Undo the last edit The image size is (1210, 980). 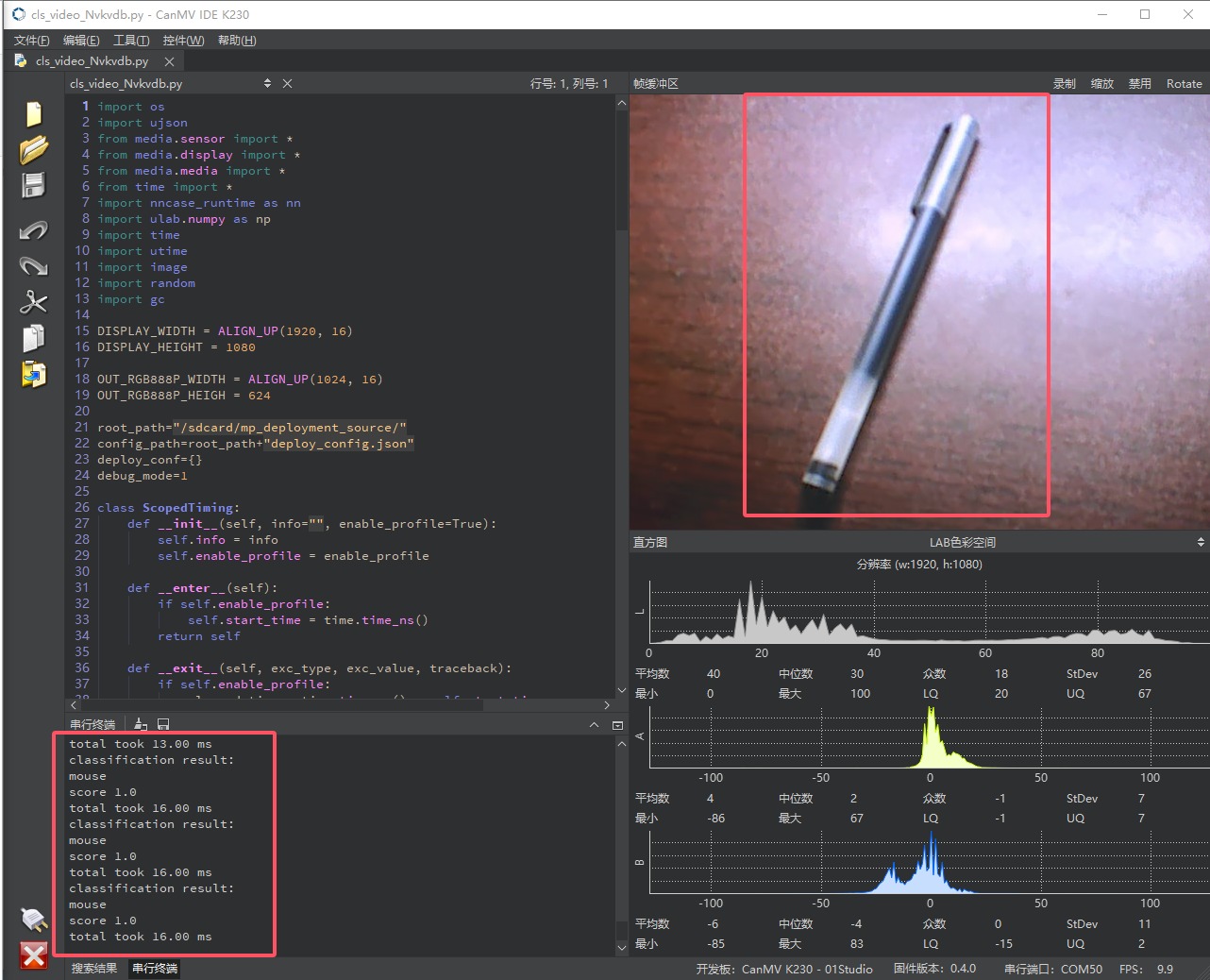pos(34,230)
